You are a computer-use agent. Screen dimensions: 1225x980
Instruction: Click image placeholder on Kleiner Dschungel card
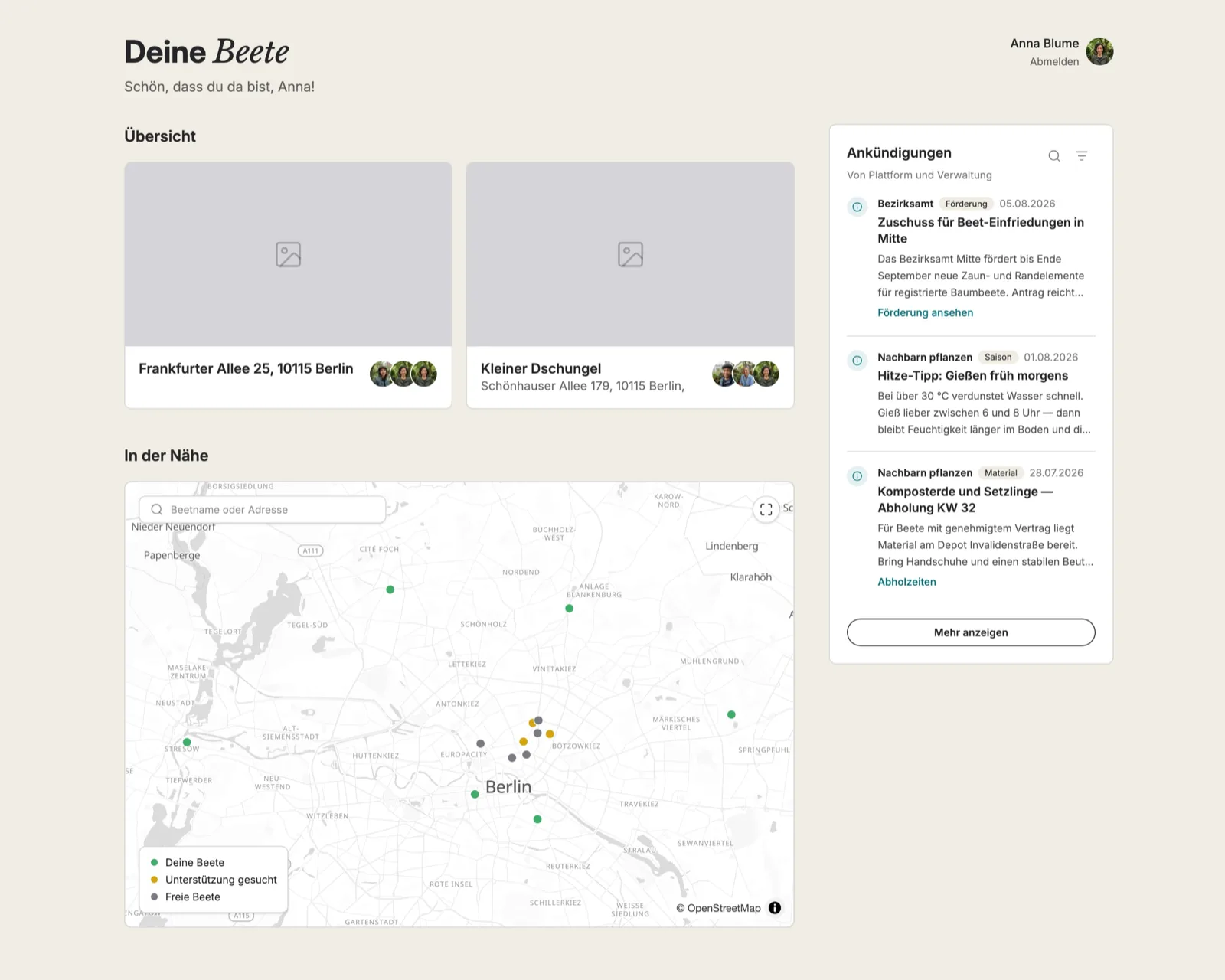[x=630, y=254]
